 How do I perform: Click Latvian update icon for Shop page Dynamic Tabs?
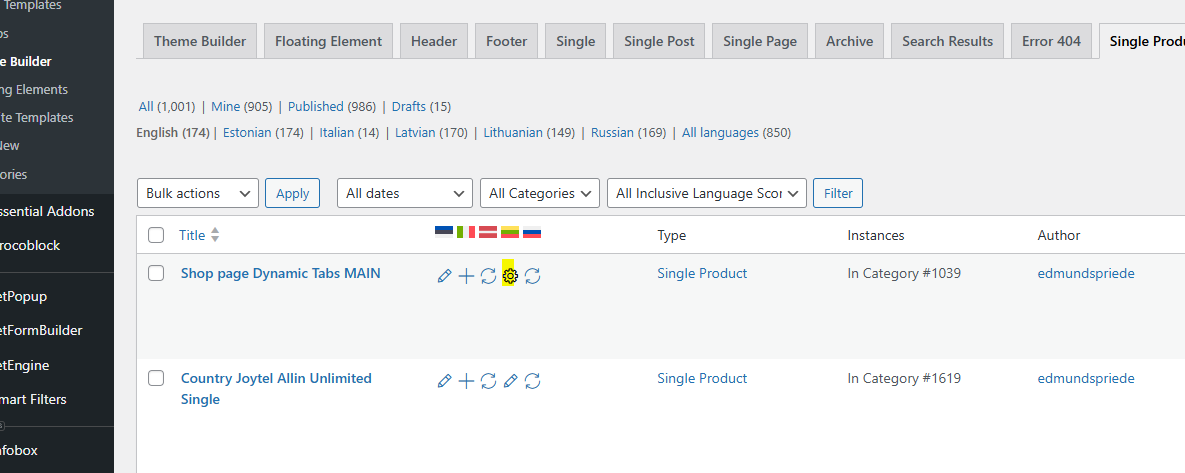488,275
